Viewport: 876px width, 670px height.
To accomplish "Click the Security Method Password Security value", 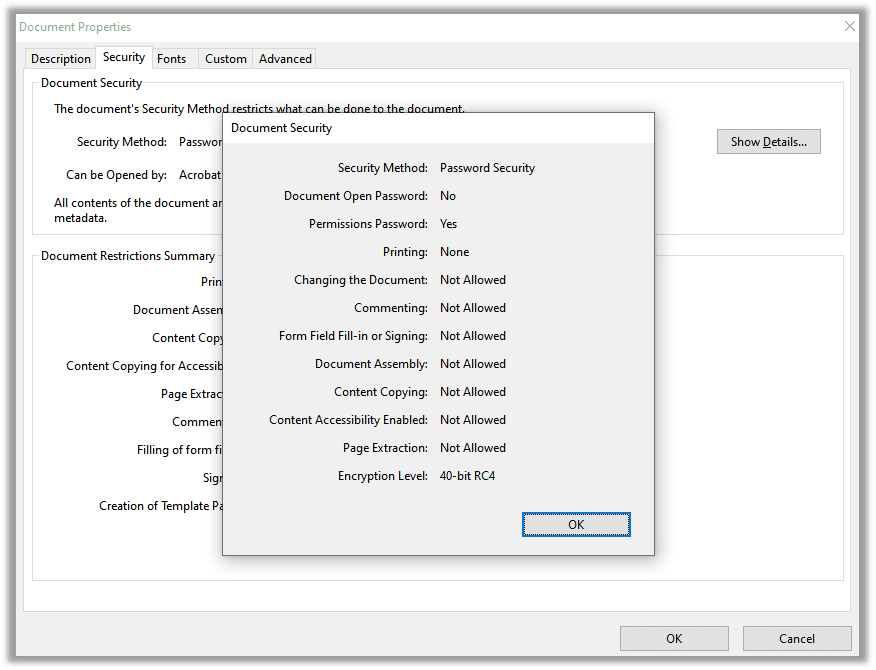I will [x=487, y=167].
